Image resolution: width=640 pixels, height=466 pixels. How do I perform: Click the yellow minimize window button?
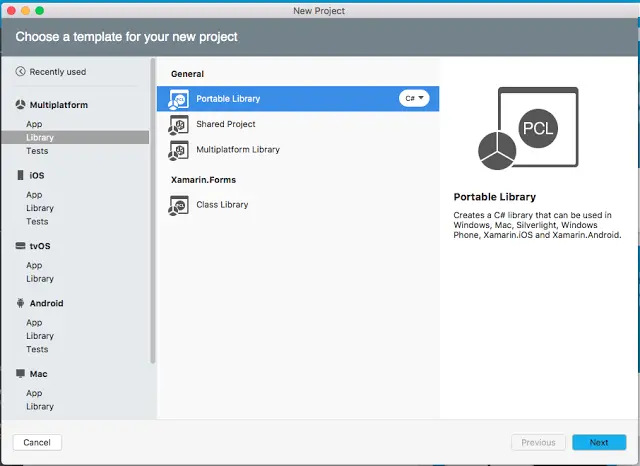click(25, 11)
